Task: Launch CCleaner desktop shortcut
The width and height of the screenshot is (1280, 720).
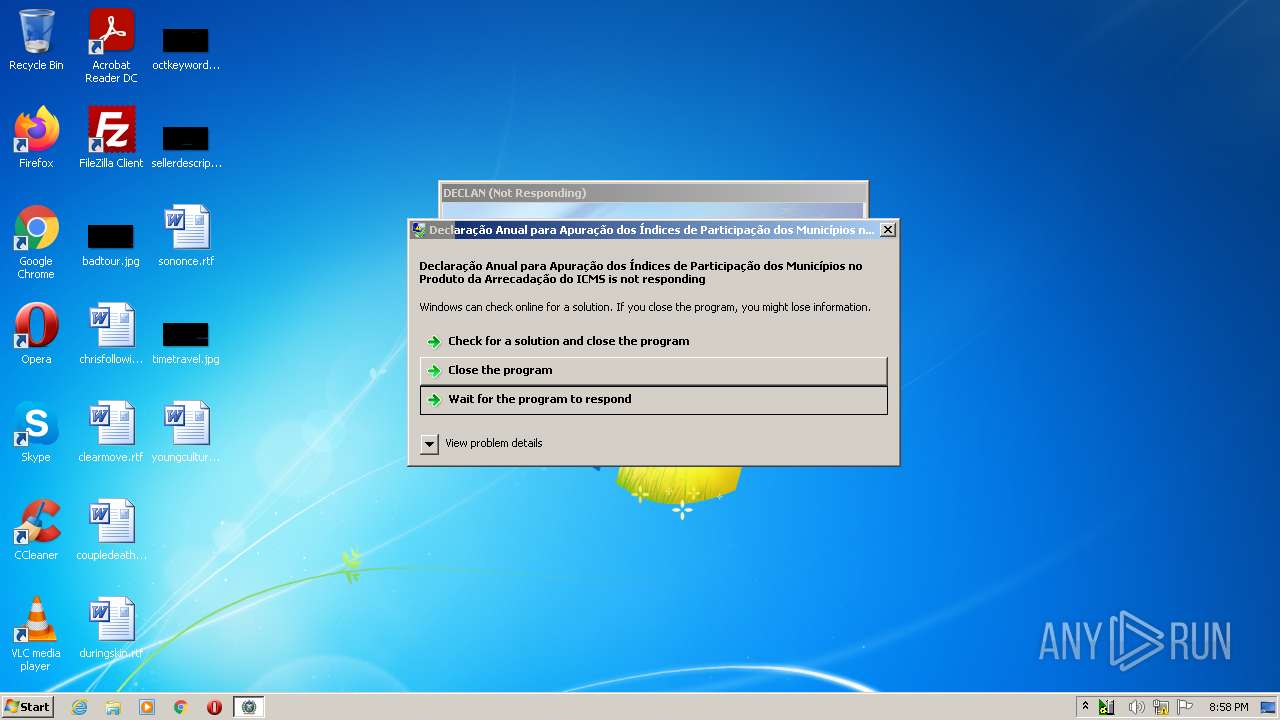Action: pyautogui.click(x=36, y=530)
